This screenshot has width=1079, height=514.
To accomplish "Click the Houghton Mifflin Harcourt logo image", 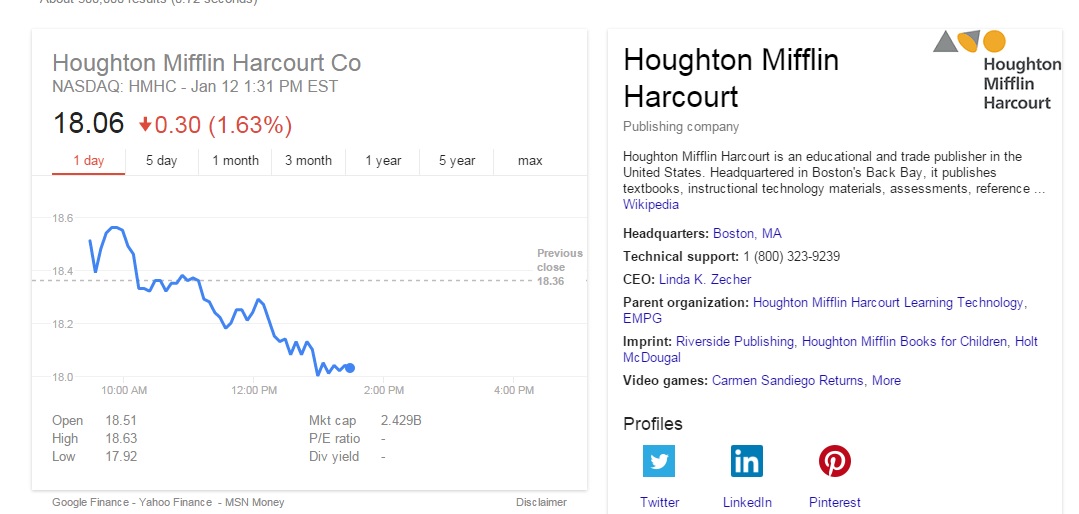I will (x=996, y=70).
